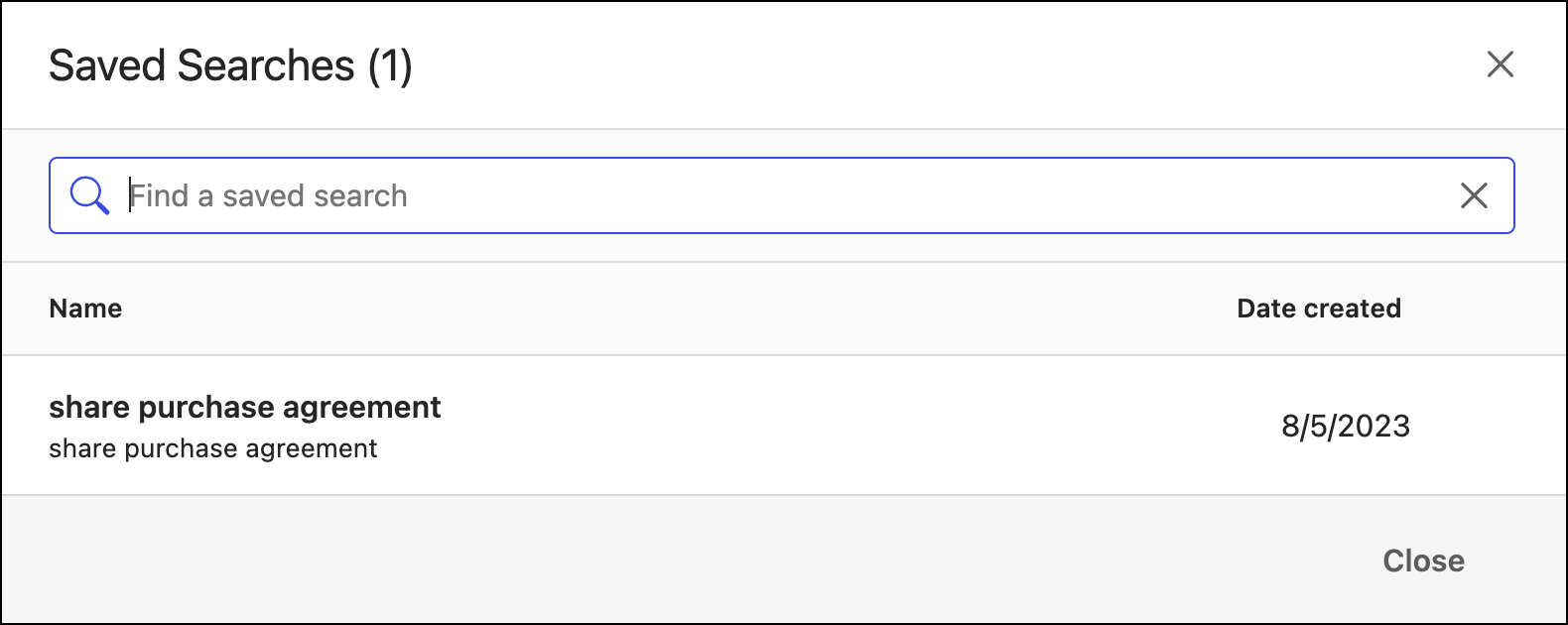1568x625 pixels.
Task: Dismiss dialog with the top-right X icon
Action: (x=1500, y=64)
